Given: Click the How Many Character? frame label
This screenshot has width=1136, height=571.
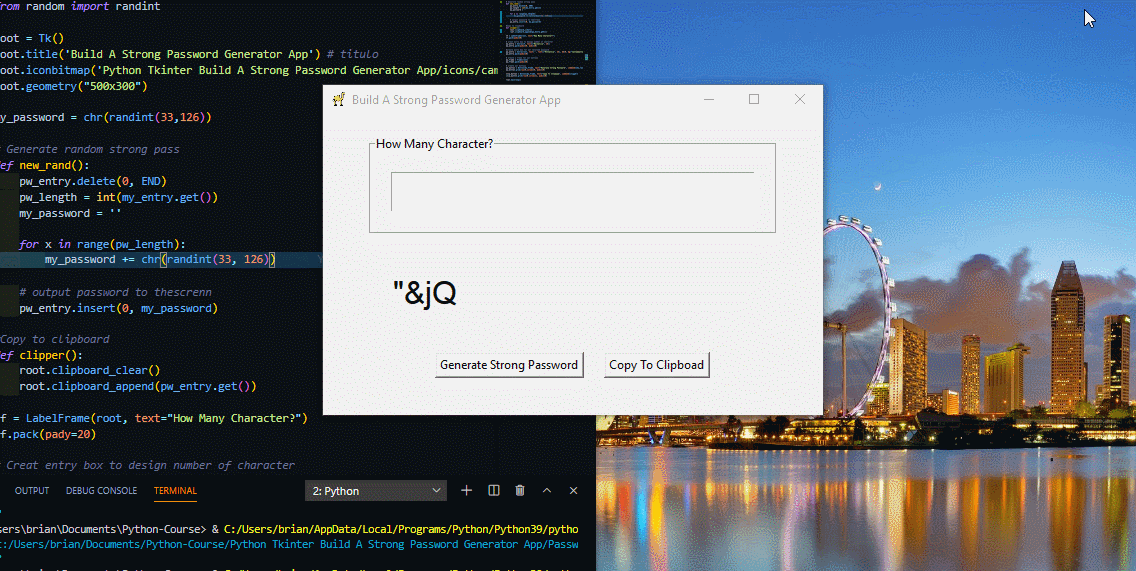Looking at the screenshot, I should (434, 143).
